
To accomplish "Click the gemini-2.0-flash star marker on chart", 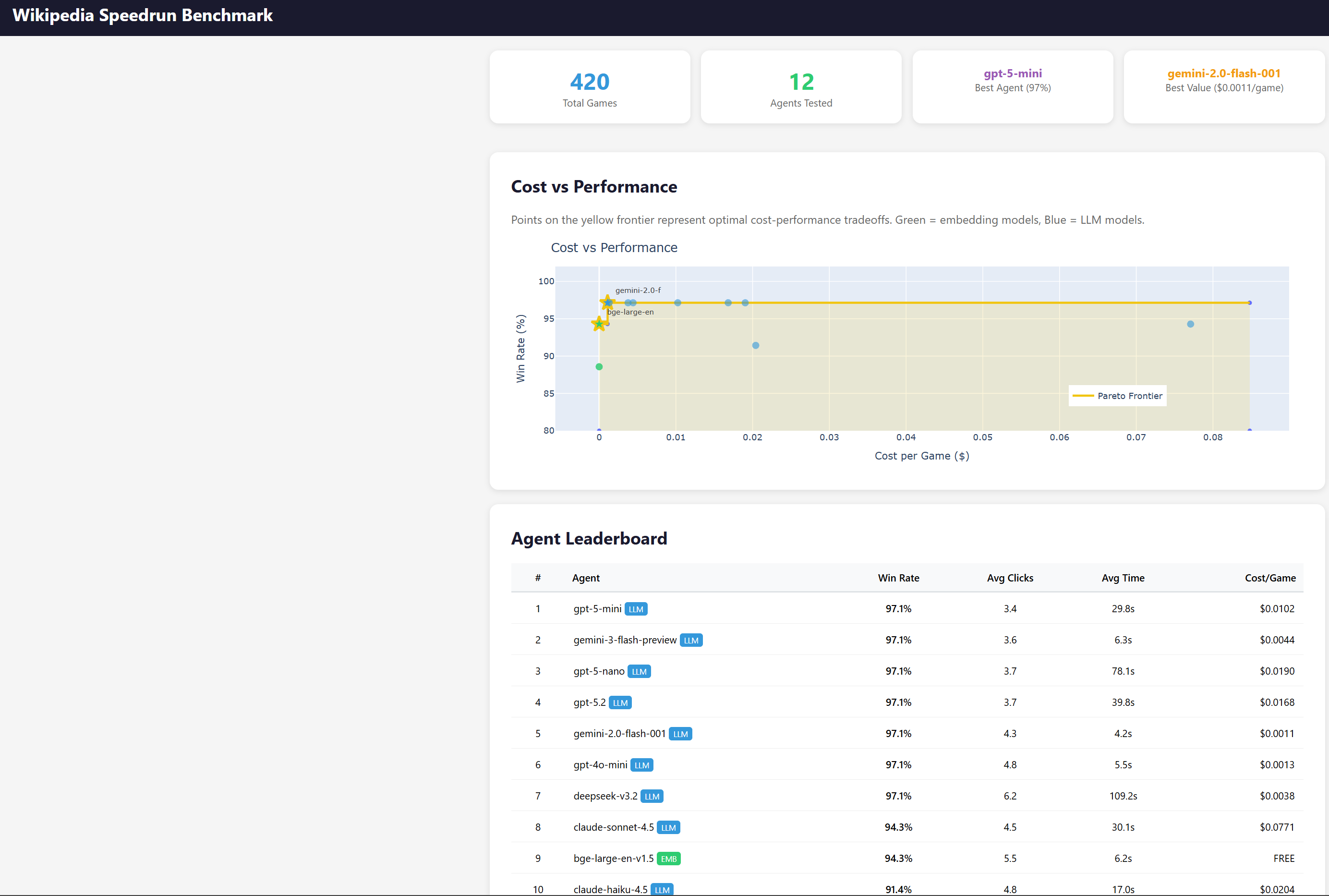I will (607, 303).
